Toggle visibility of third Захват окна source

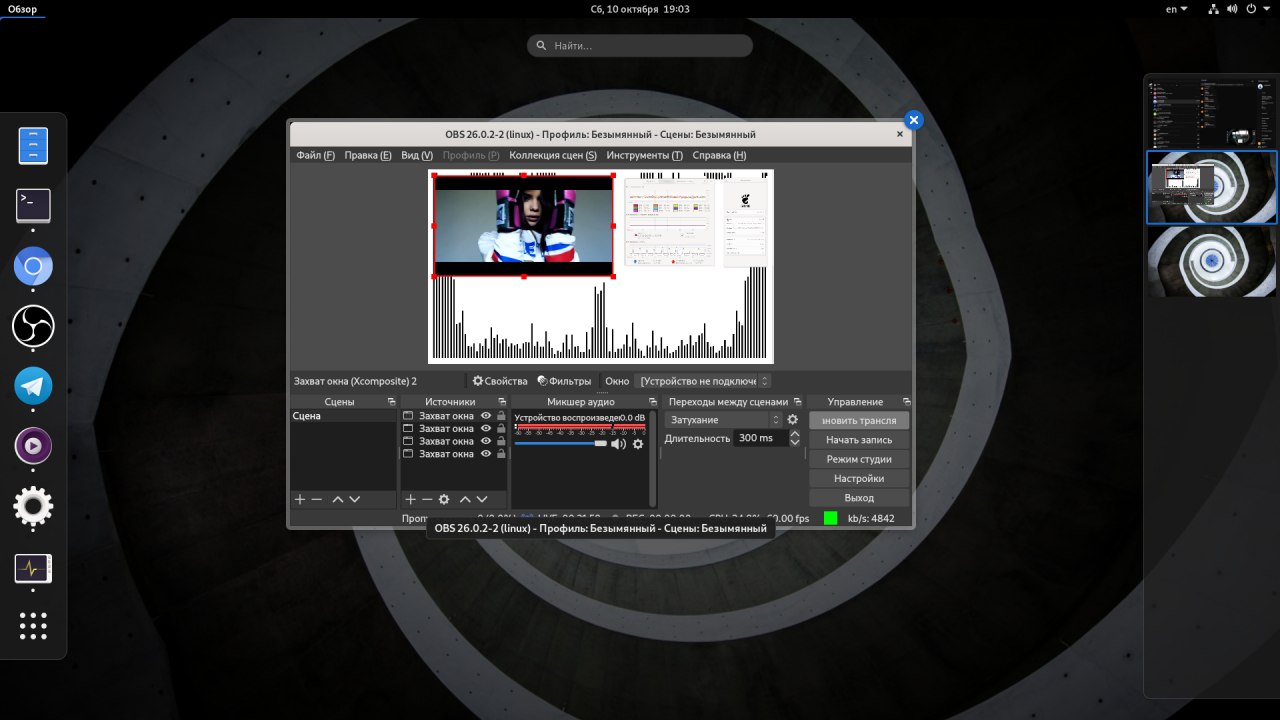point(486,441)
